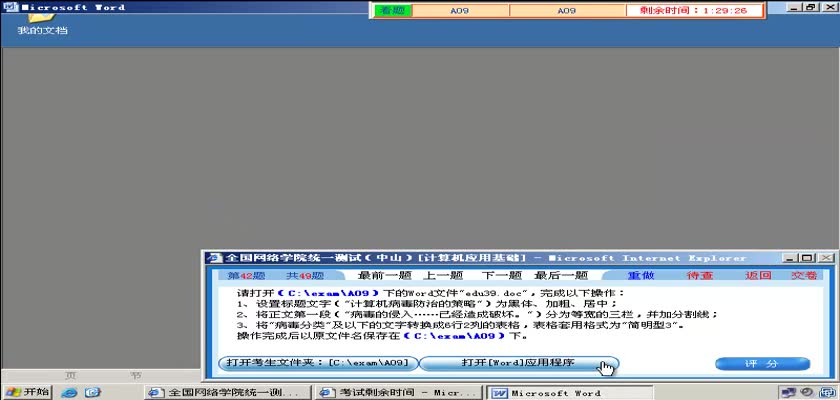Screen dimensions: 840x400
Task: Go to 下一题 (next question)
Action: pyautogui.click(x=501, y=275)
